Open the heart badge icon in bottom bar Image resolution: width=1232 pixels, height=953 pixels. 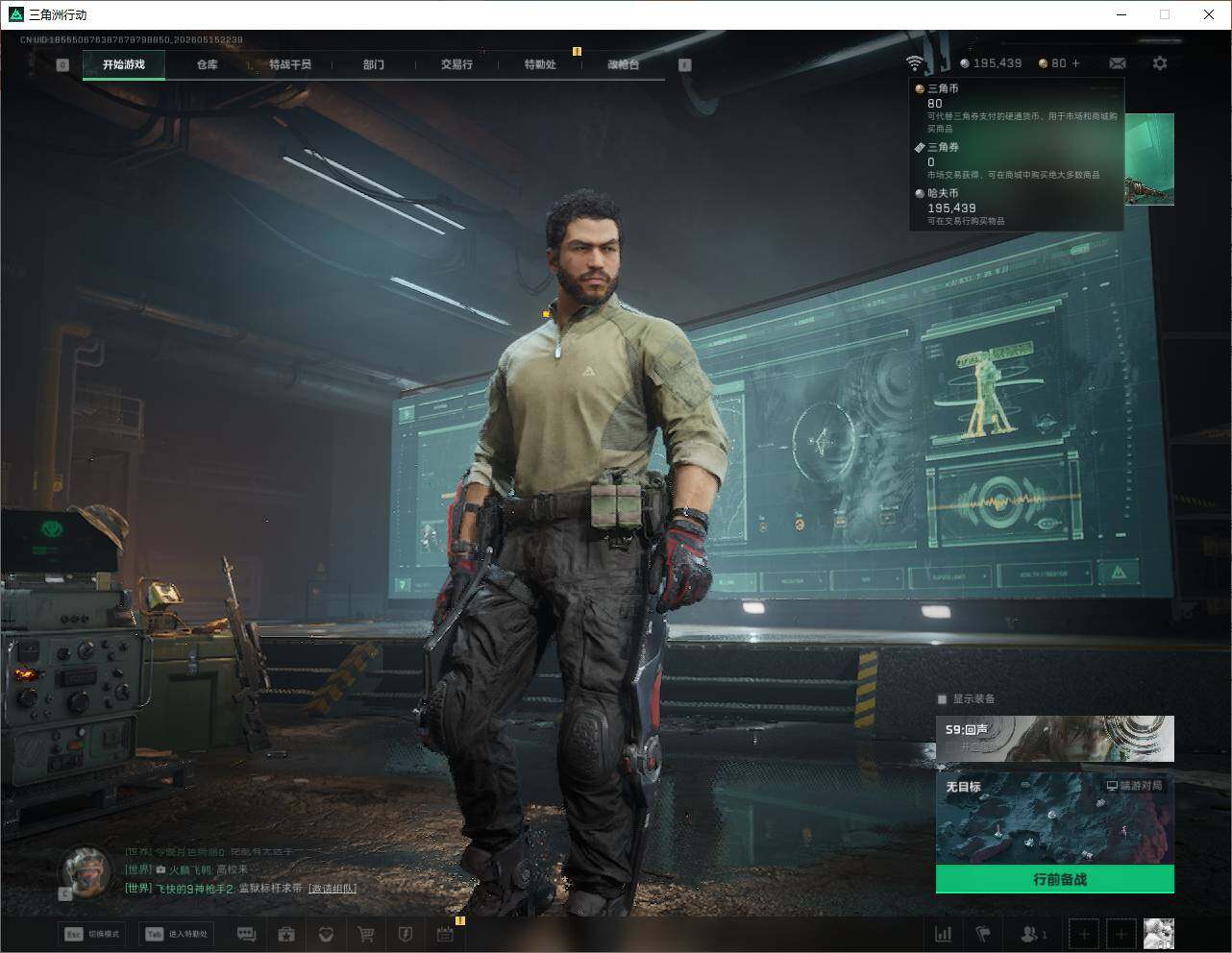click(x=326, y=934)
